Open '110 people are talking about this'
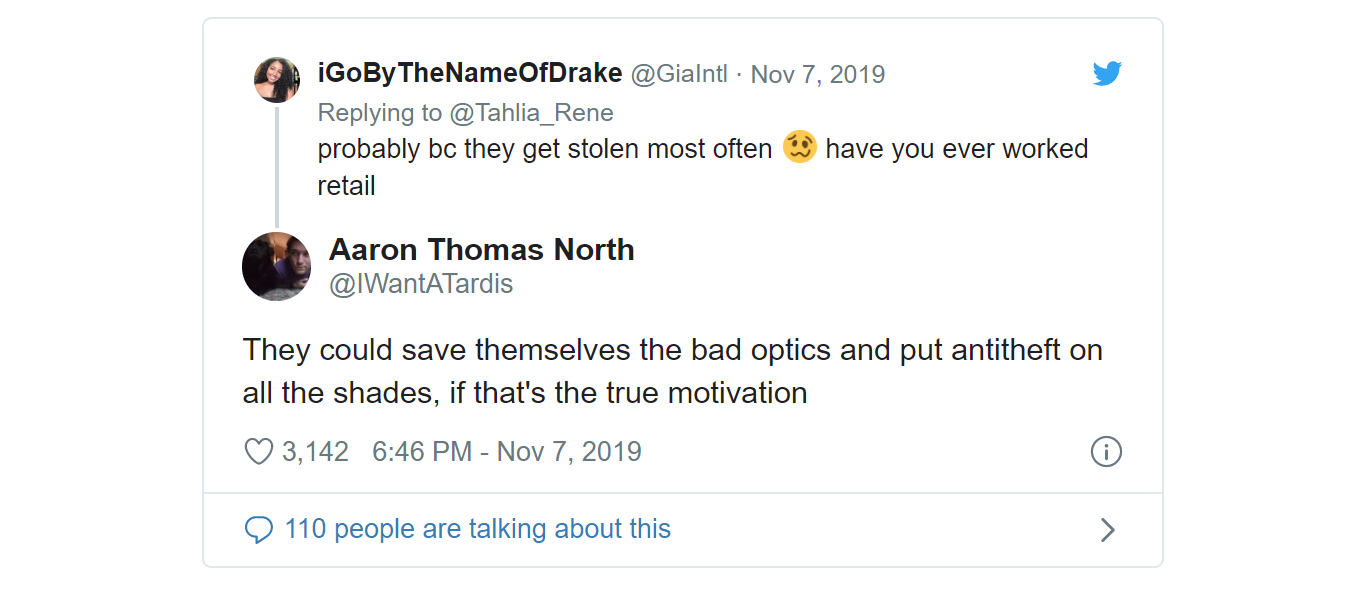 coord(478,529)
